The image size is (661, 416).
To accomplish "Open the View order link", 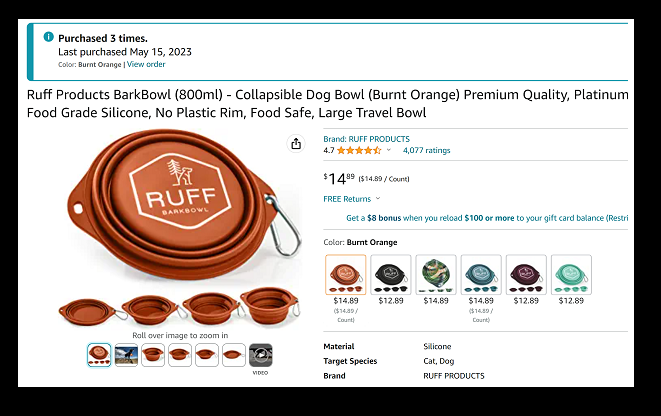I will [146, 64].
